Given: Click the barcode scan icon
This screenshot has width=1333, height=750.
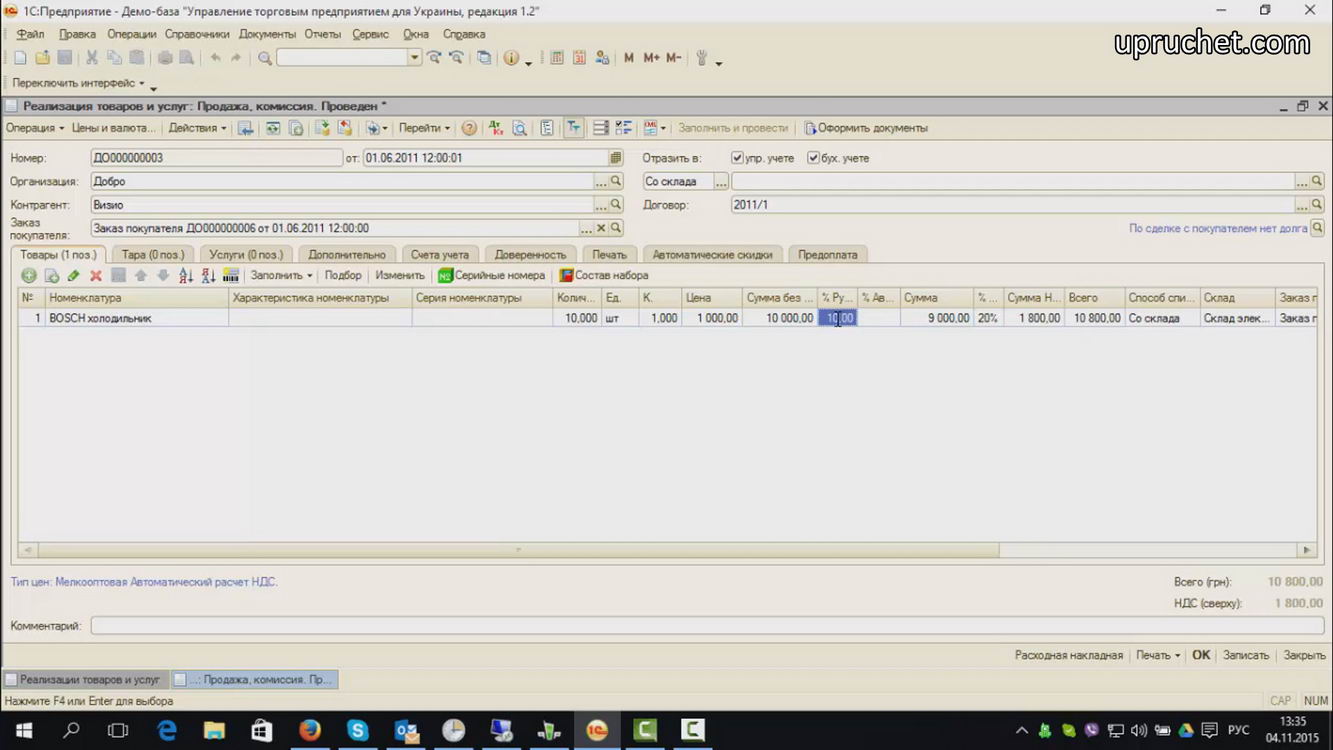Looking at the screenshot, I should (231, 275).
